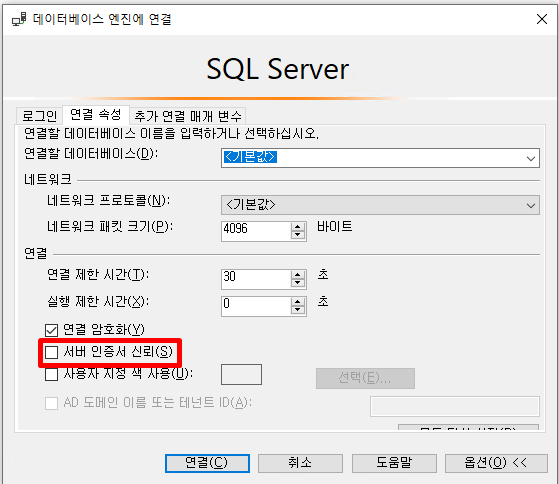Collapse options with 옵션(O) << button

click(496, 463)
